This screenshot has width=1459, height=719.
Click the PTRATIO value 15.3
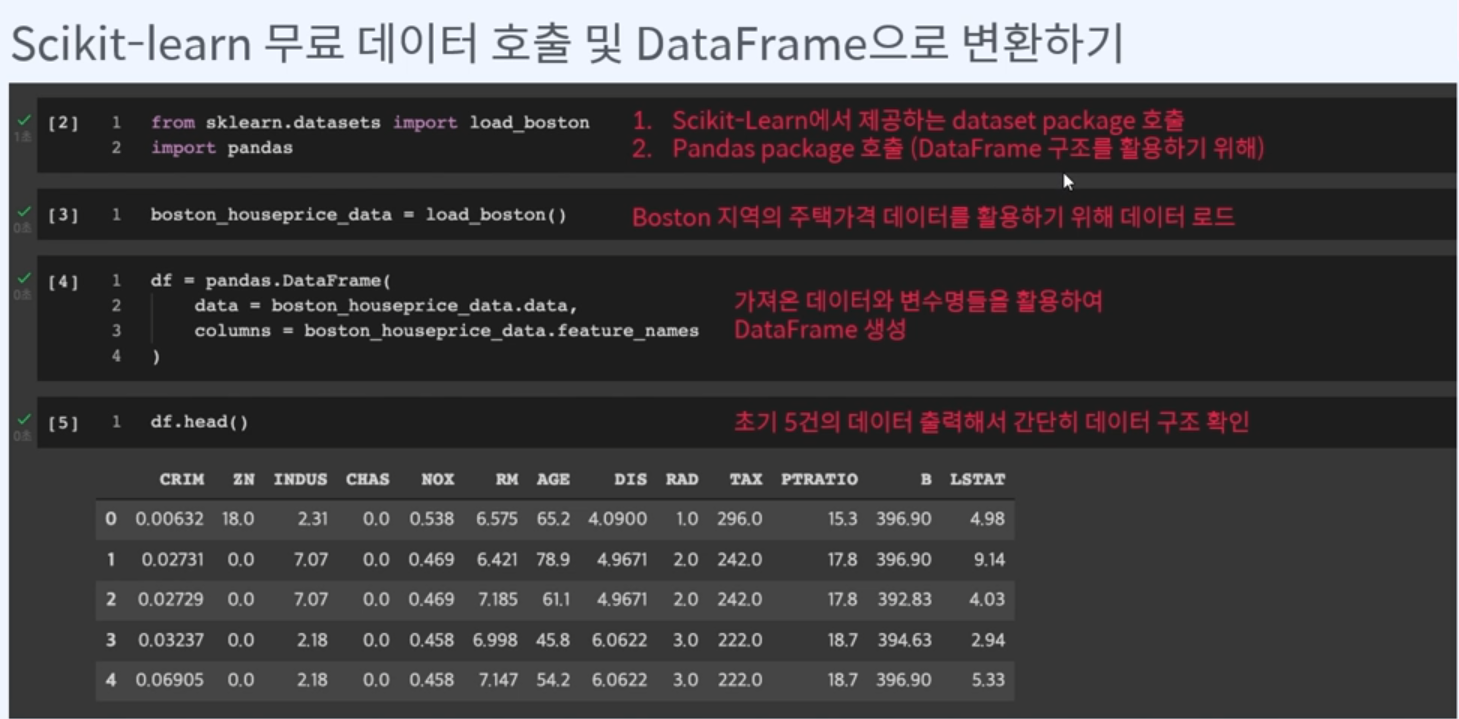pos(842,519)
